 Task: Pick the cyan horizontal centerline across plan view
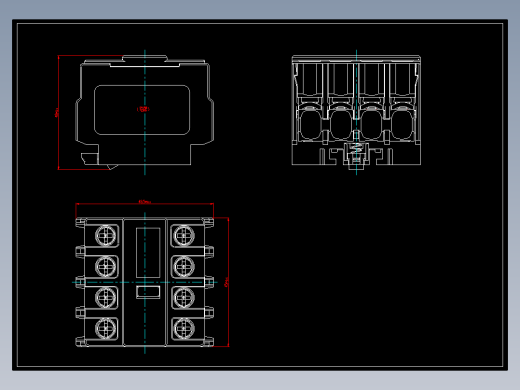pos(145,282)
